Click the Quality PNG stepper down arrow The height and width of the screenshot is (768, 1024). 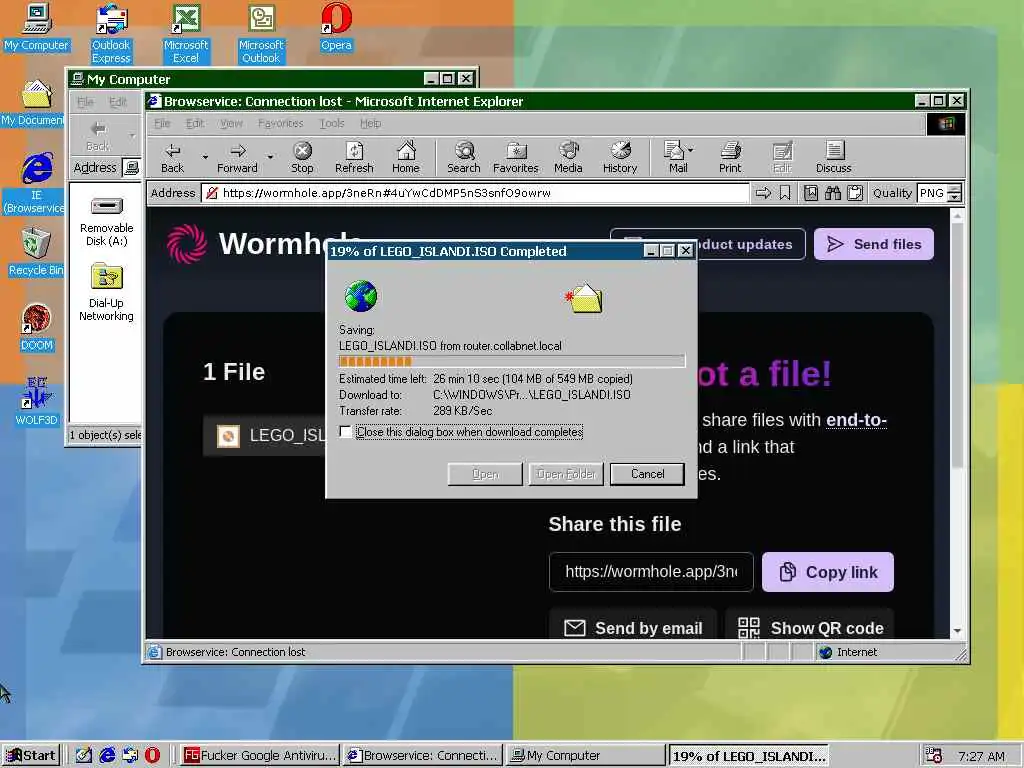(954, 197)
